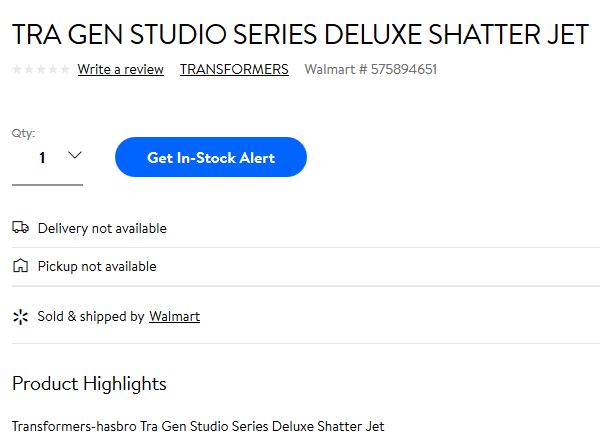Open the Write a review link
600x445 pixels.
click(x=121, y=70)
